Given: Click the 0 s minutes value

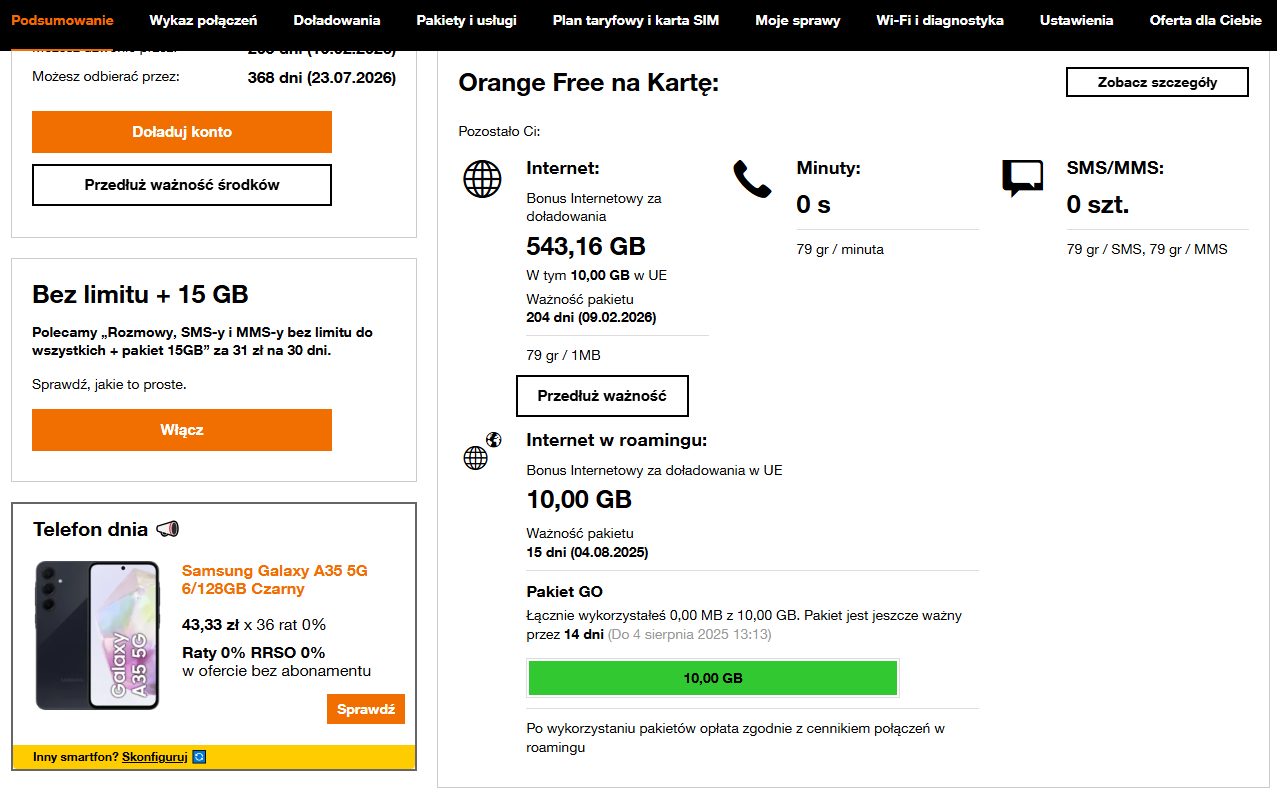Looking at the screenshot, I should click(814, 205).
